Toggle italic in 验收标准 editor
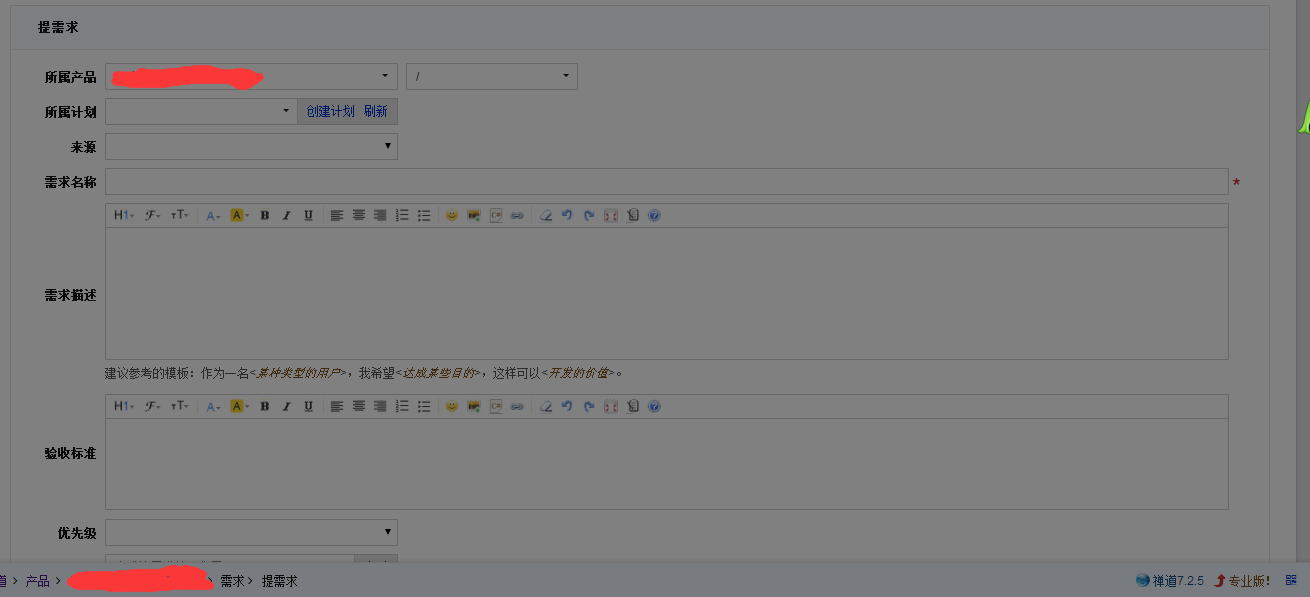The width and height of the screenshot is (1310, 597). pyautogui.click(x=286, y=406)
